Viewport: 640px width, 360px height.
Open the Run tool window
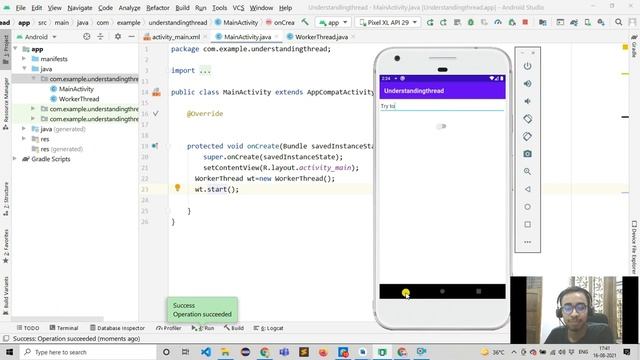203,328
